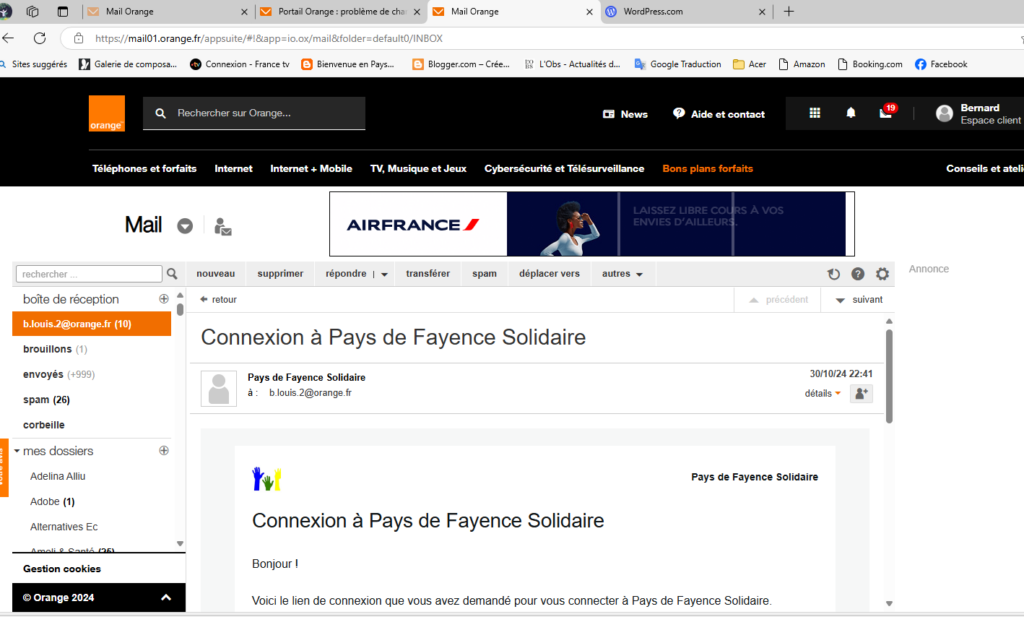This screenshot has height=617, width=1024.
Task: Open the apps grid icon
Action: click(x=815, y=114)
